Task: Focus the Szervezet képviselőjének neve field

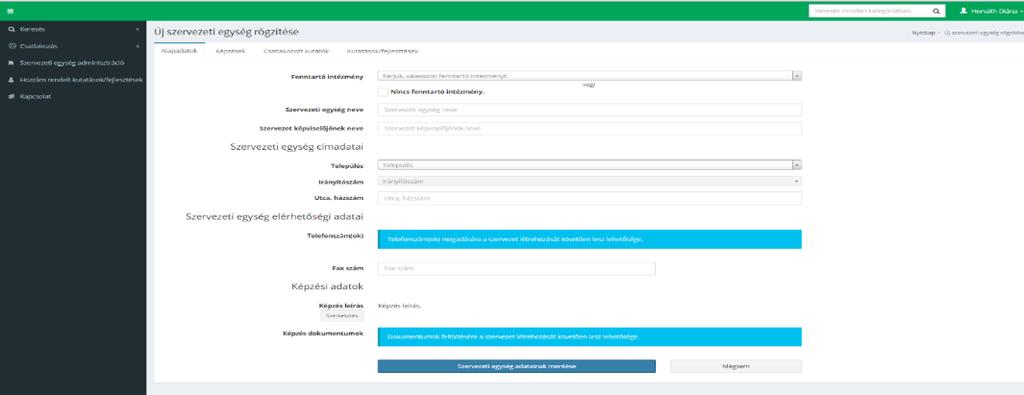Action: pyautogui.click(x=589, y=129)
